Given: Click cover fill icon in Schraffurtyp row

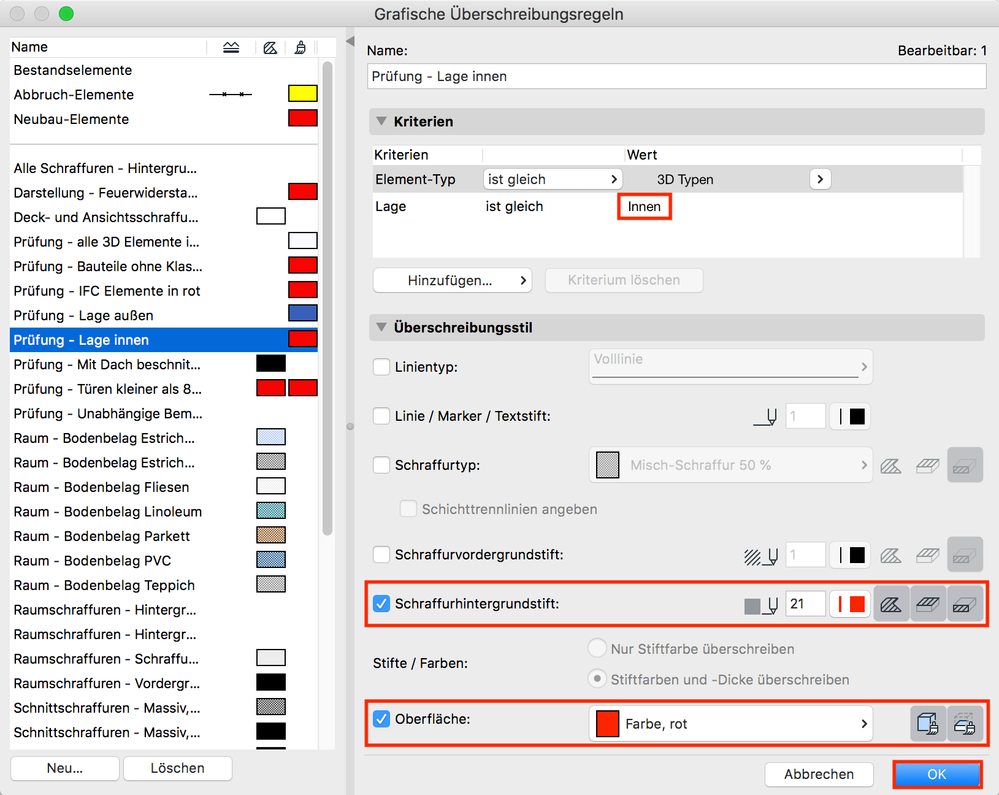Looking at the screenshot, I should pos(928,466).
